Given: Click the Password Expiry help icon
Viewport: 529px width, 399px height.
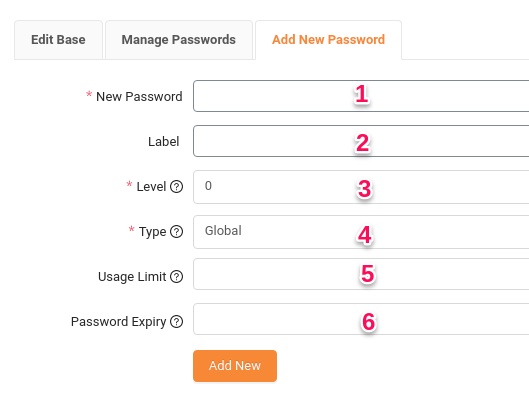Looking at the screenshot, I should (x=176, y=322).
